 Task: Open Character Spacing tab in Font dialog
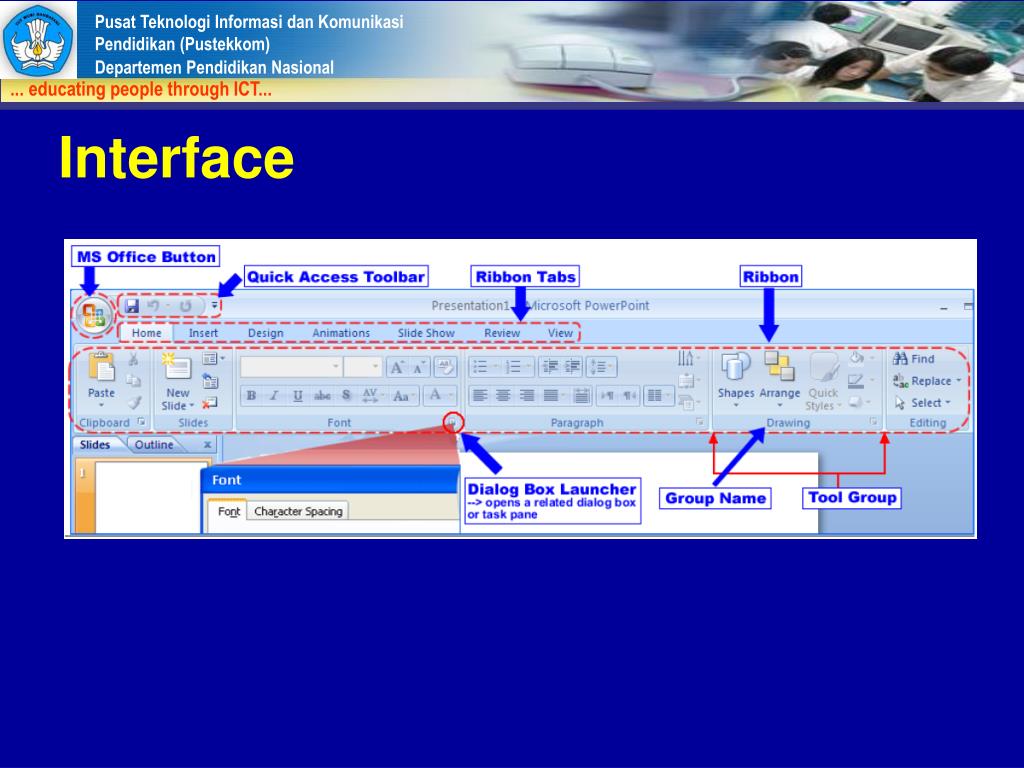298,511
